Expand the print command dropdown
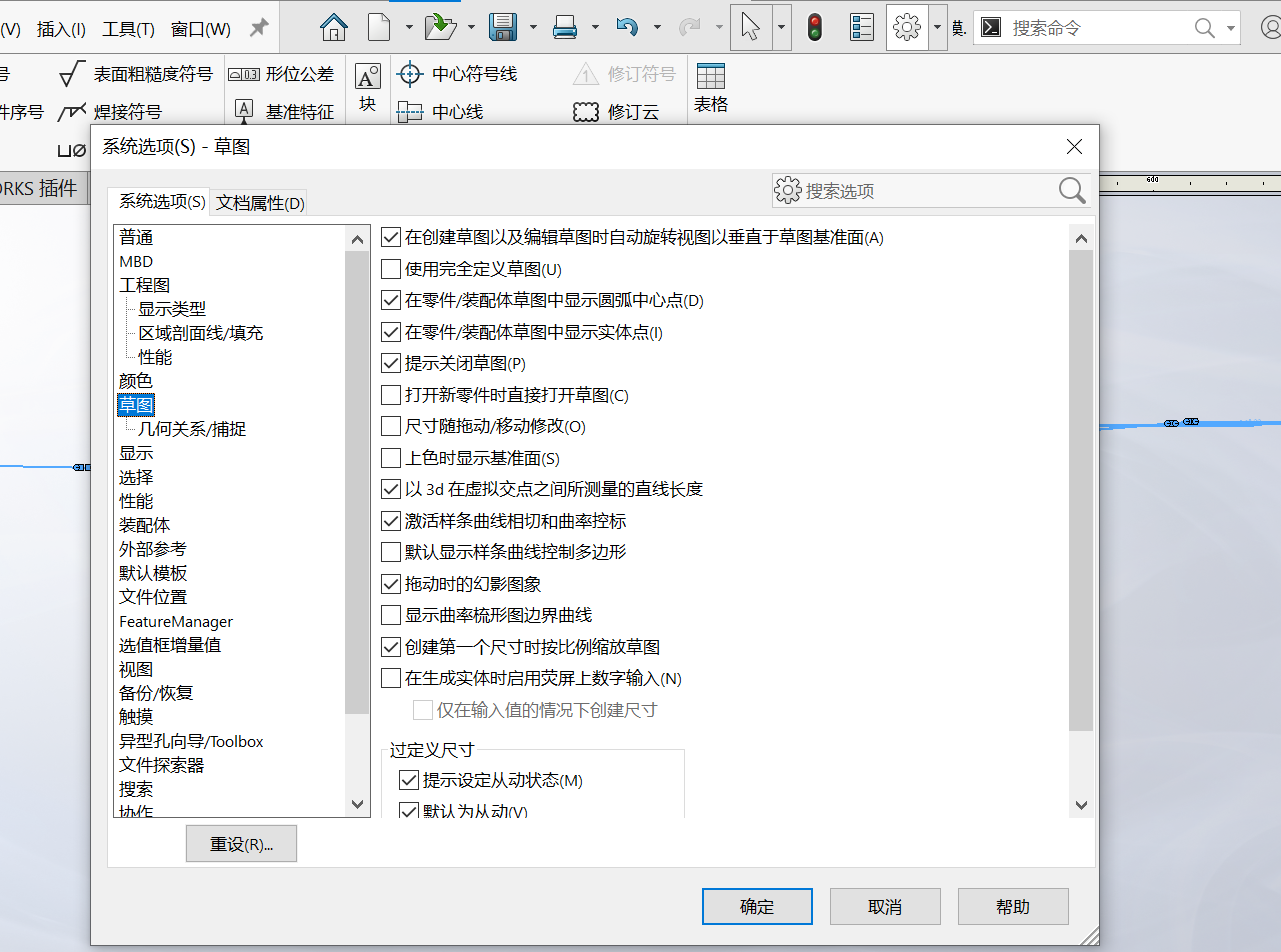 pyautogui.click(x=595, y=27)
